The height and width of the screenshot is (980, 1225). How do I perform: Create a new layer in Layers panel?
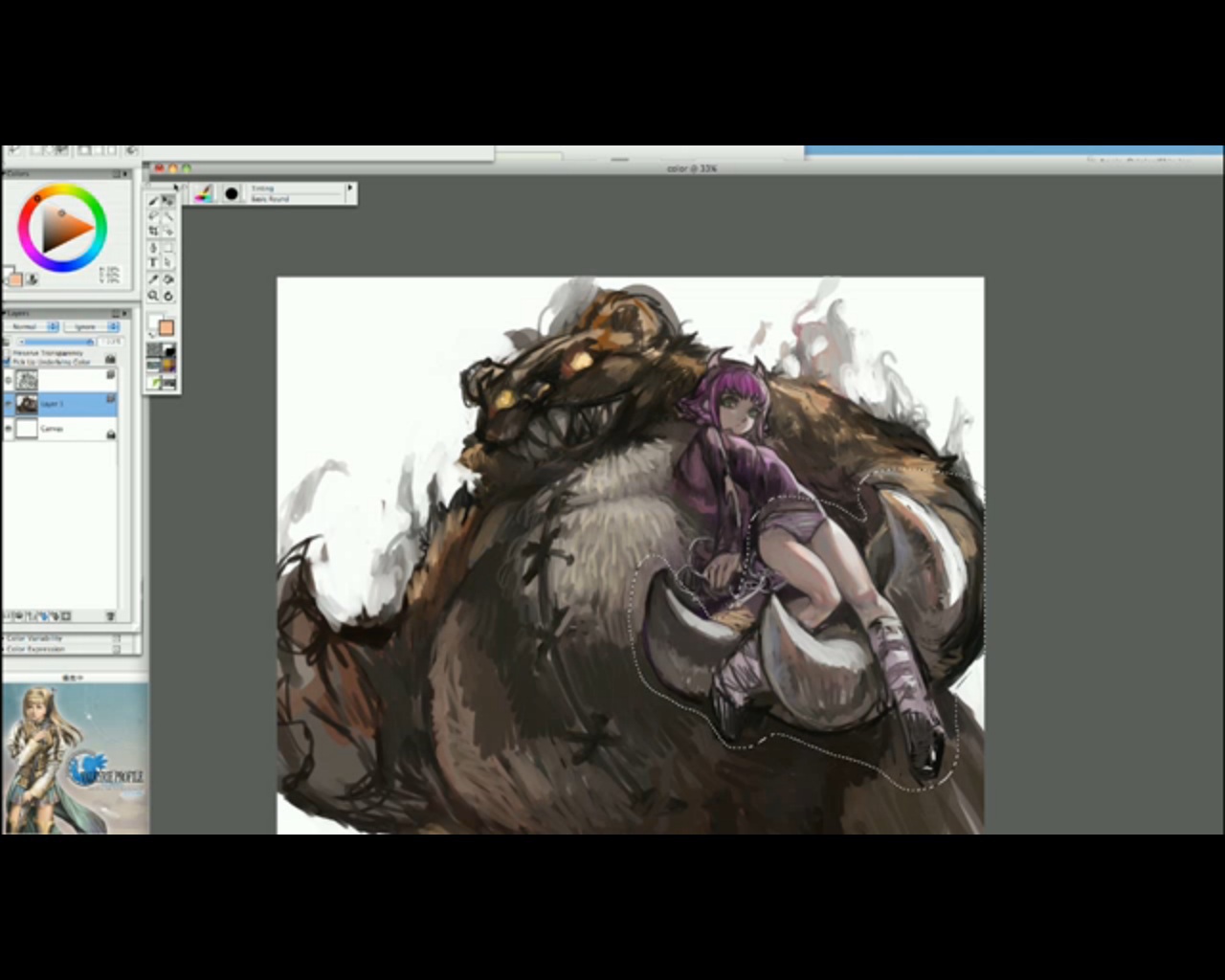(31, 615)
